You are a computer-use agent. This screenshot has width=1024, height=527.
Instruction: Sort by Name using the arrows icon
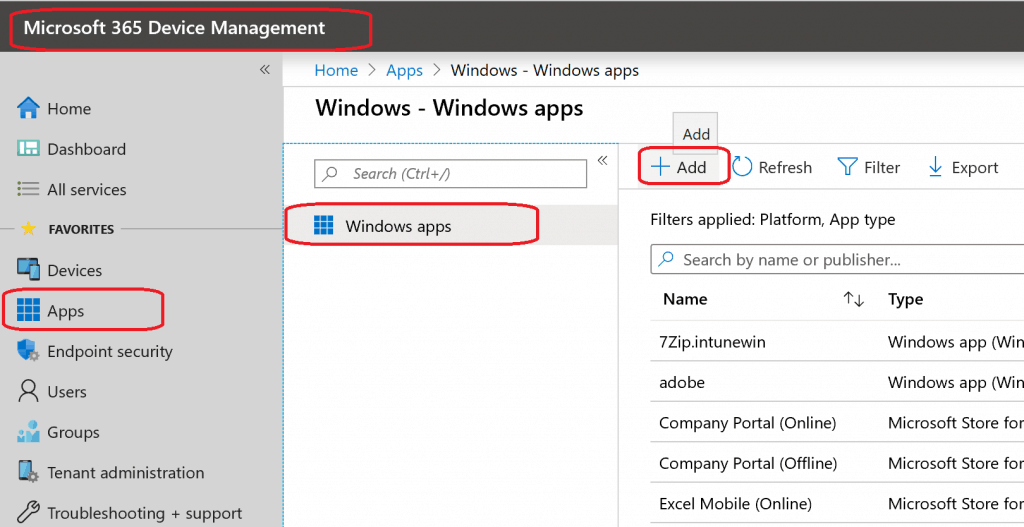(x=853, y=299)
